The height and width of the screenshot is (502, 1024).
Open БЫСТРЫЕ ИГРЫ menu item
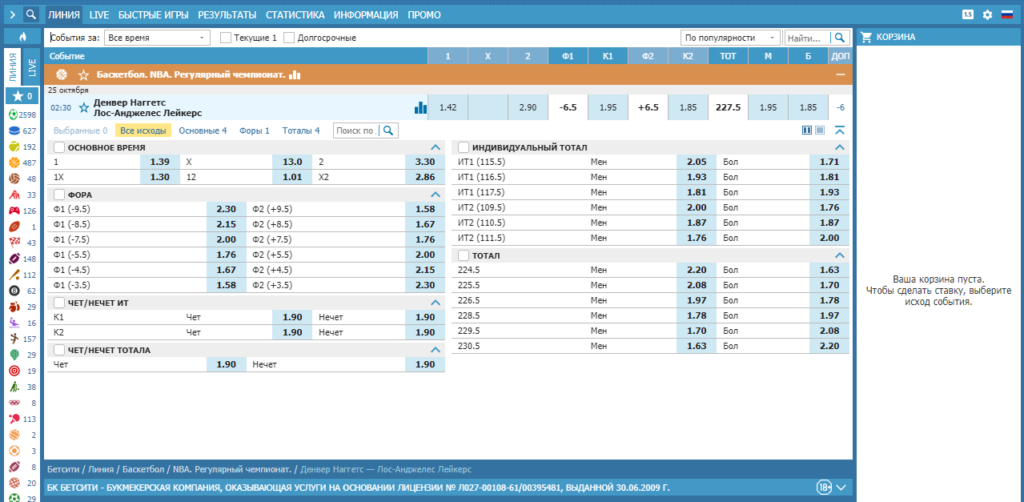(x=154, y=14)
